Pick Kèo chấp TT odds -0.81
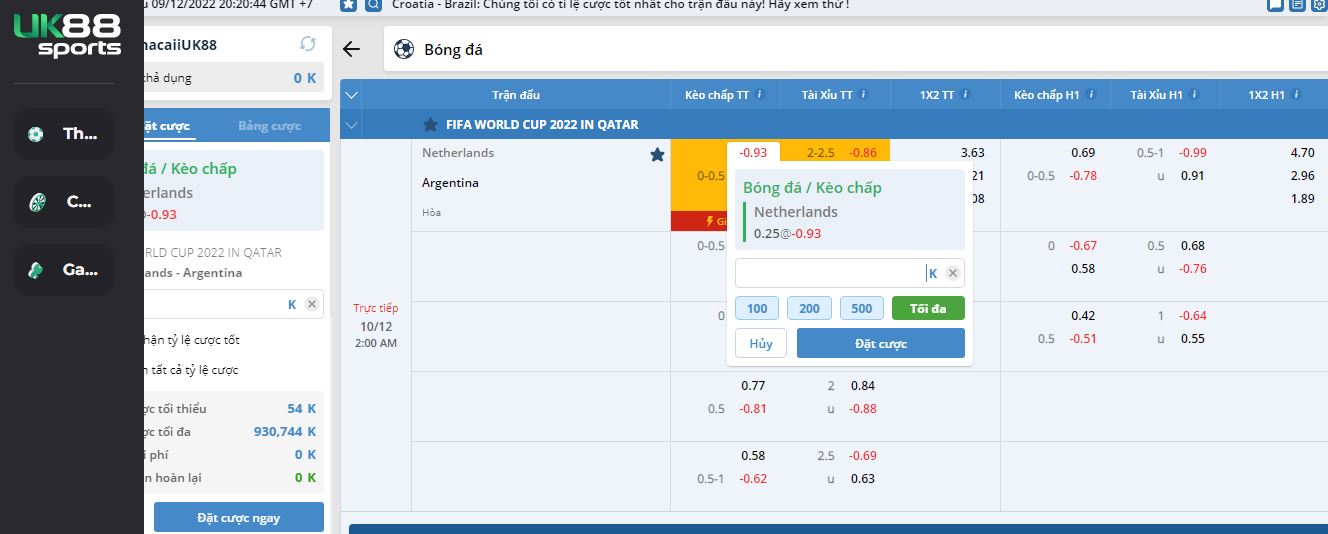Image resolution: width=1328 pixels, height=534 pixels. pos(753,409)
